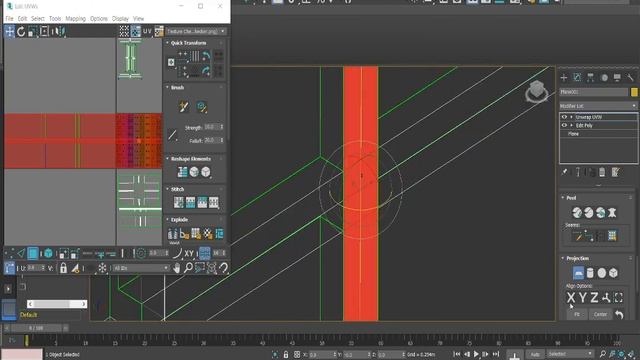The height and width of the screenshot is (360, 640).
Task: Select the Scale tool in UV editor
Action: pos(33,31)
